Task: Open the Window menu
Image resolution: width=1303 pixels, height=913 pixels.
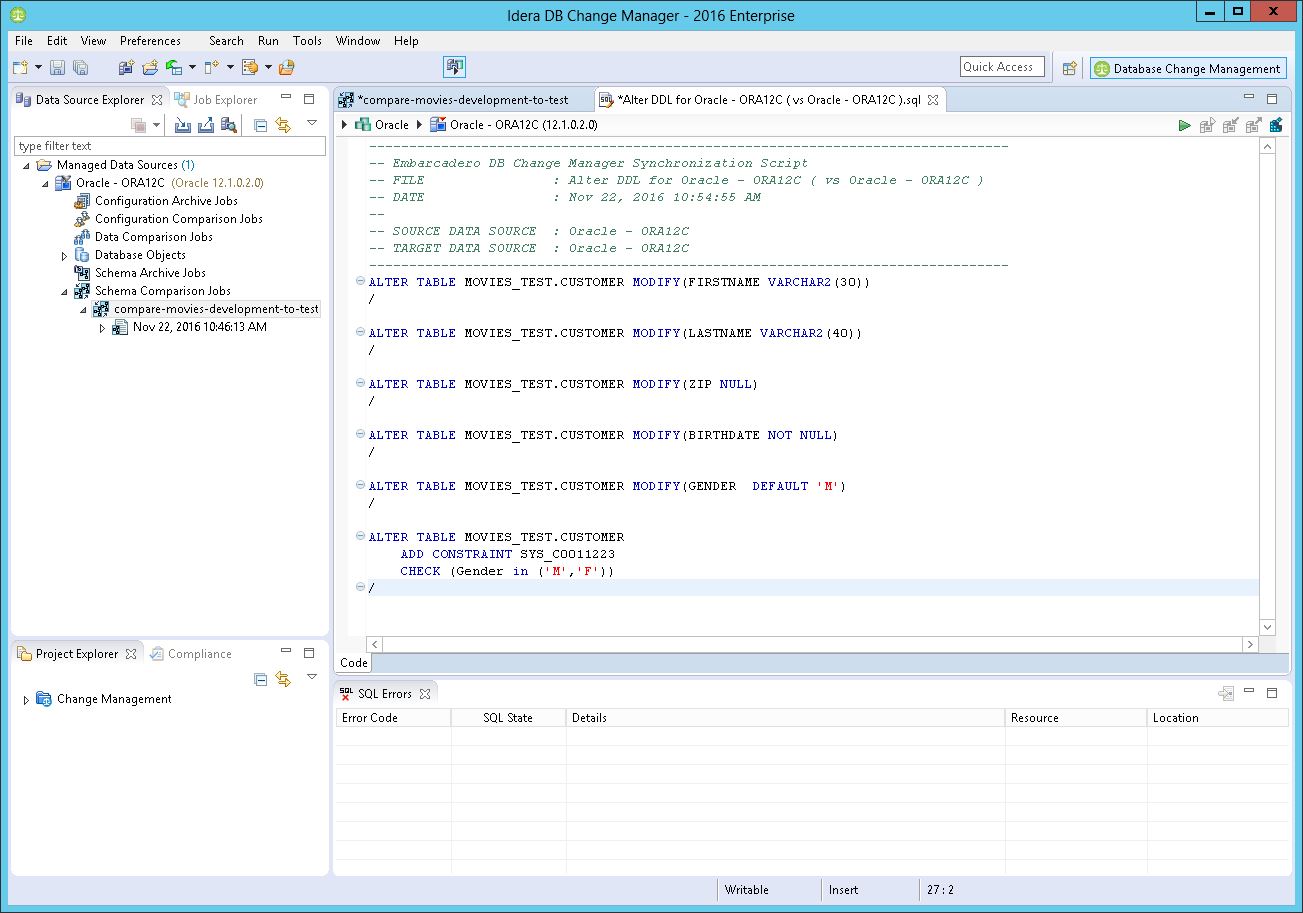Action: pos(357,41)
